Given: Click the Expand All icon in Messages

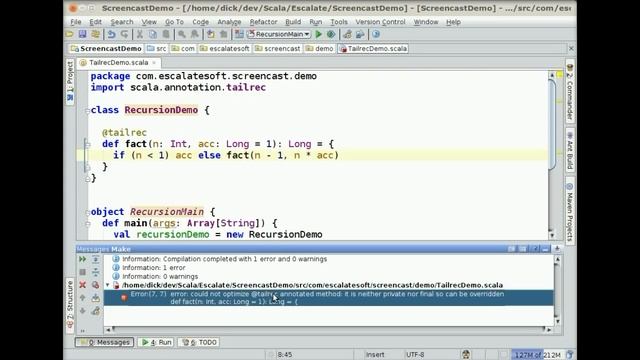Looking at the screenshot, I should pos(96,259).
